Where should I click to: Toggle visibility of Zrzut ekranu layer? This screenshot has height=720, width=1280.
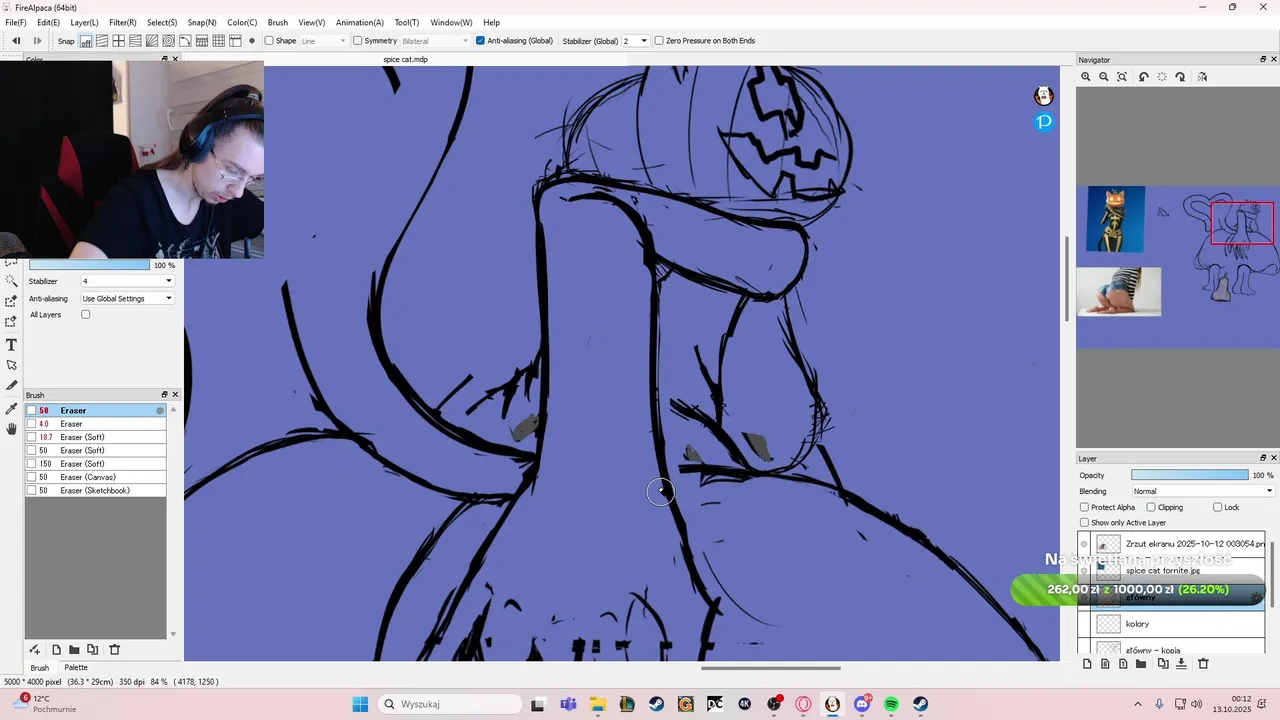(x=1084, y=544)
